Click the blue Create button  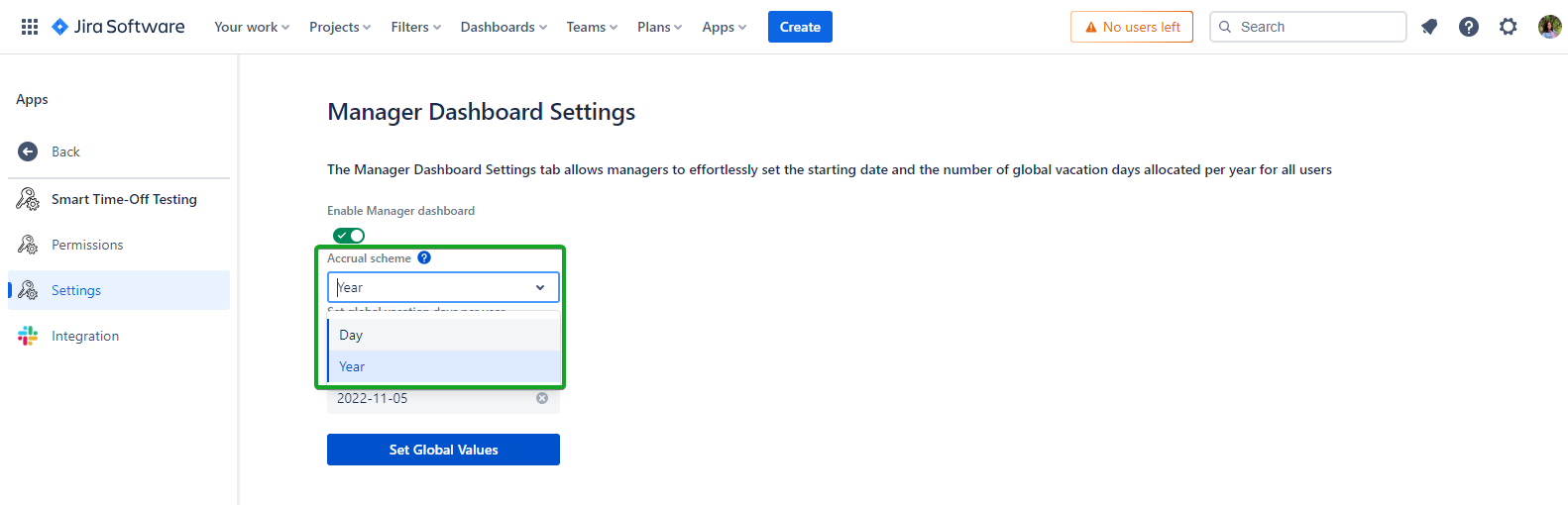800,27
